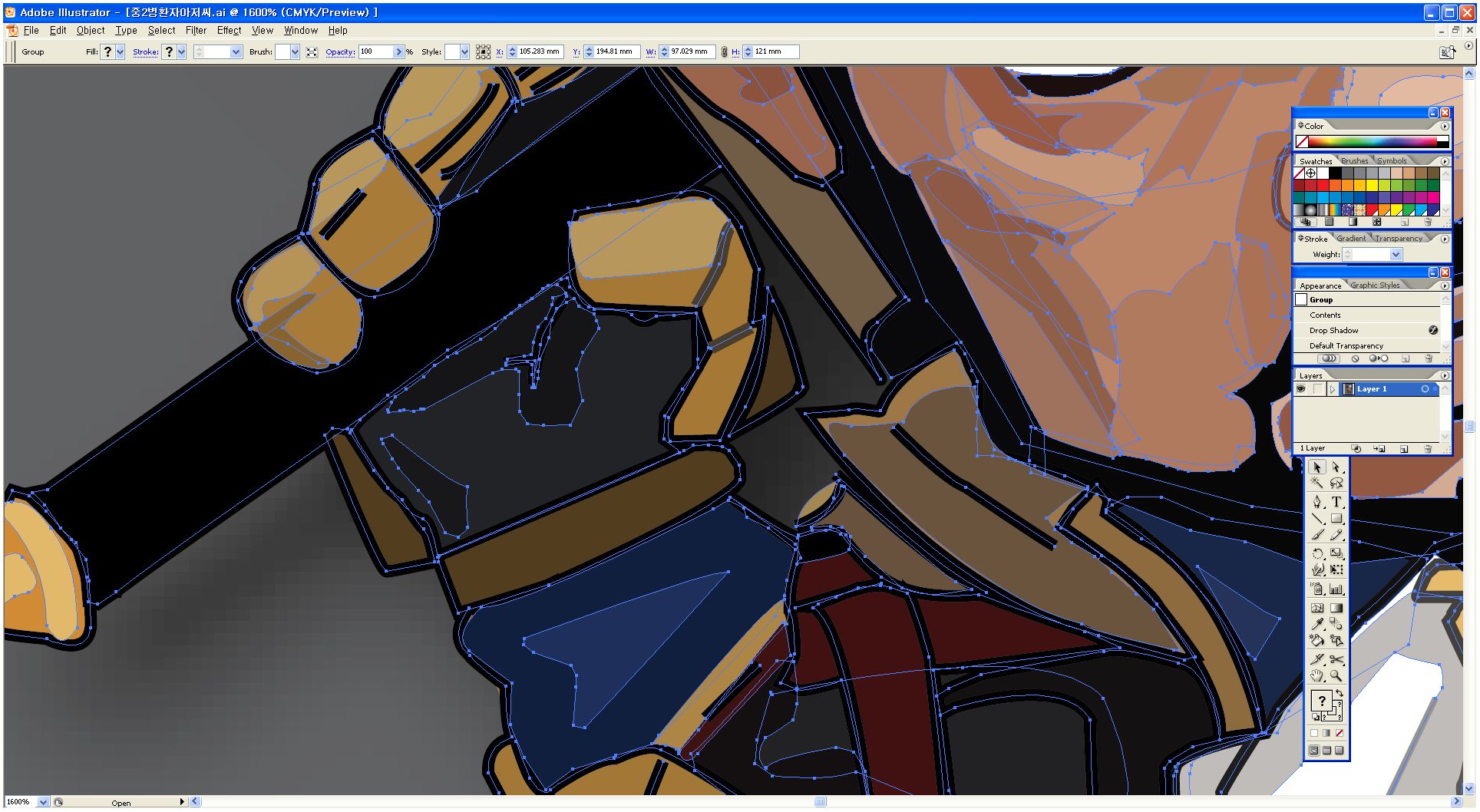Delete layer using Layers panel trash icon
Image resolution: width=1480 pixels, height=812 pixels.
pyautogui.click(x=1428, y=449)
